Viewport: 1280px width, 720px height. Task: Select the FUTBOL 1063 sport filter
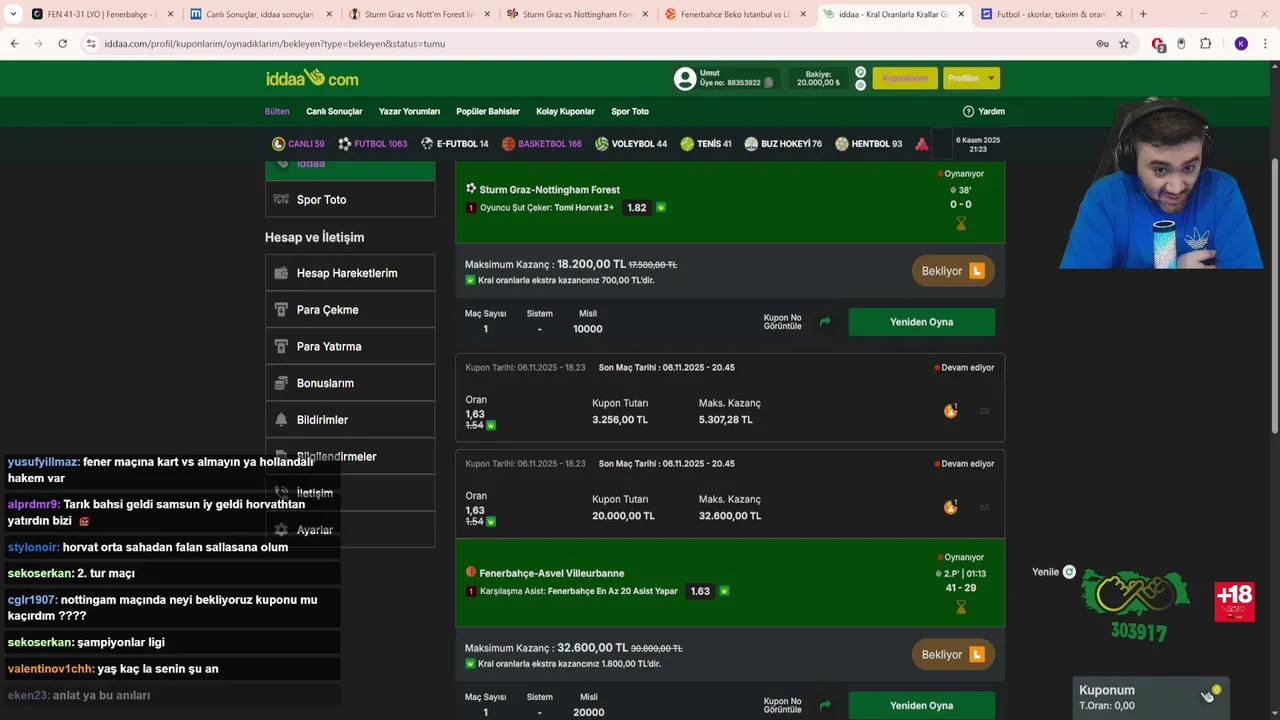click(372, 144)
